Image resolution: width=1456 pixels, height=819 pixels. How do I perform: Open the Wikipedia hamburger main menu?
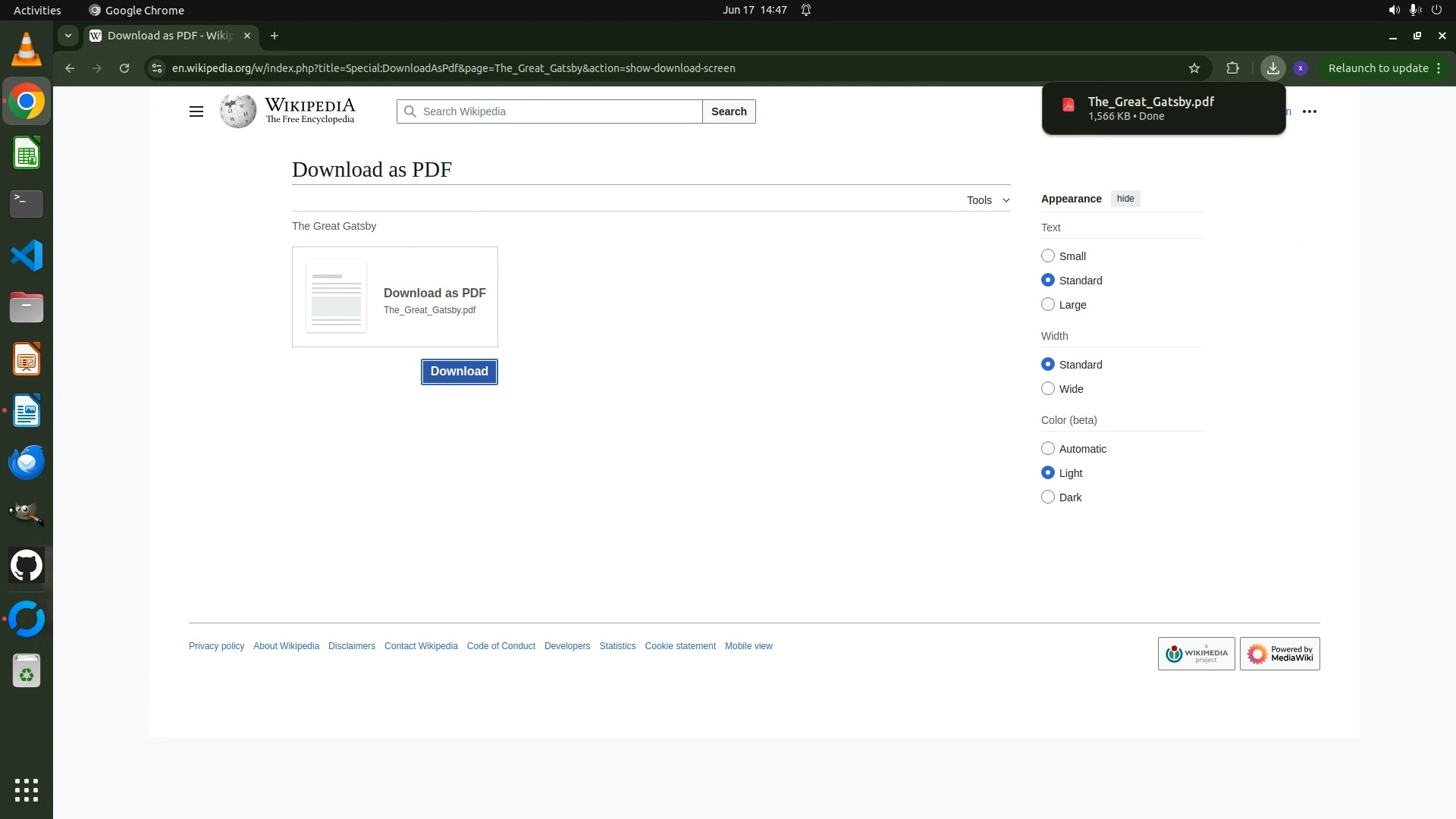click(196, 111)
